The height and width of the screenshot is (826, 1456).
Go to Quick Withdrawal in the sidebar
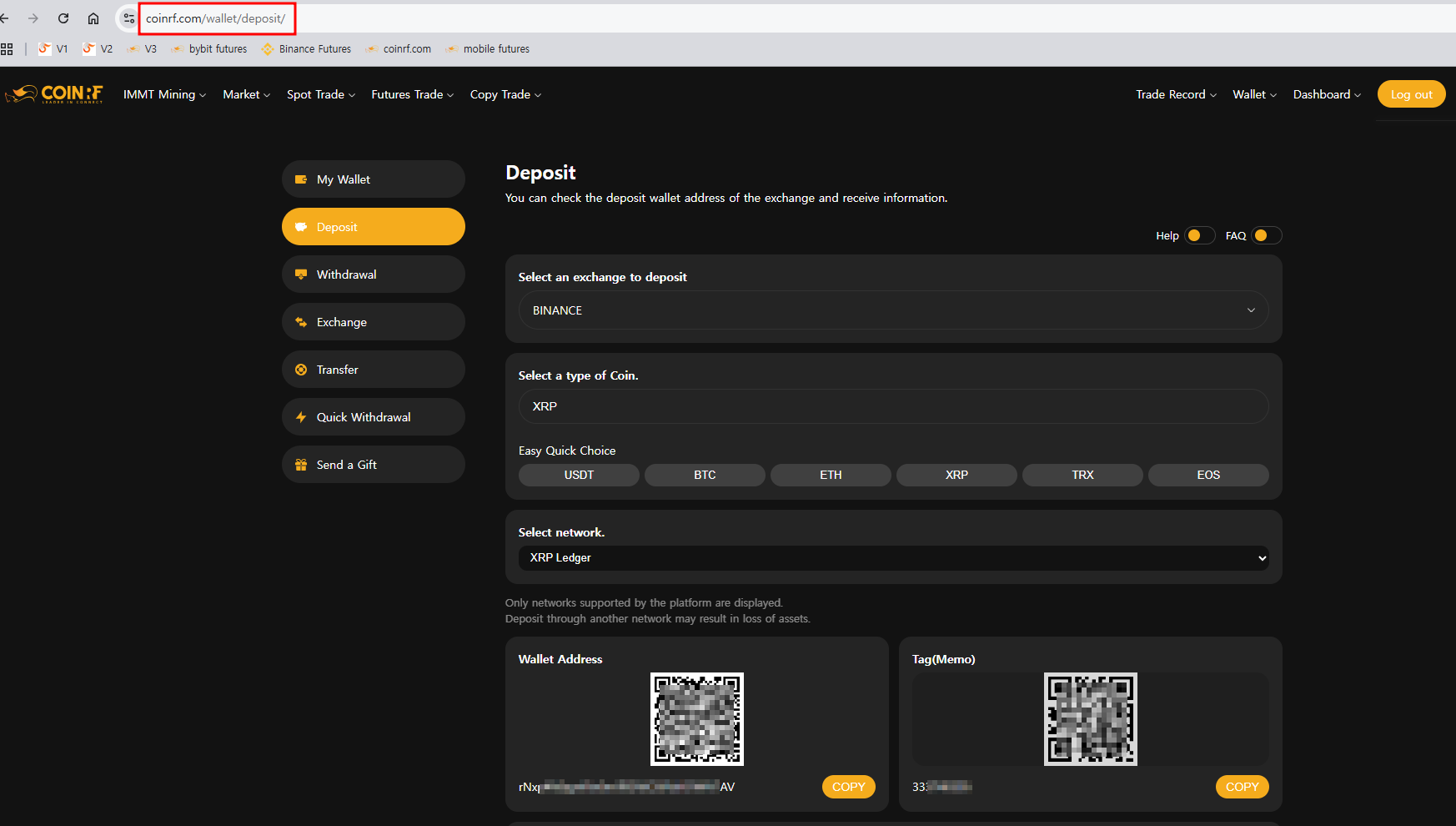(373, 417)
